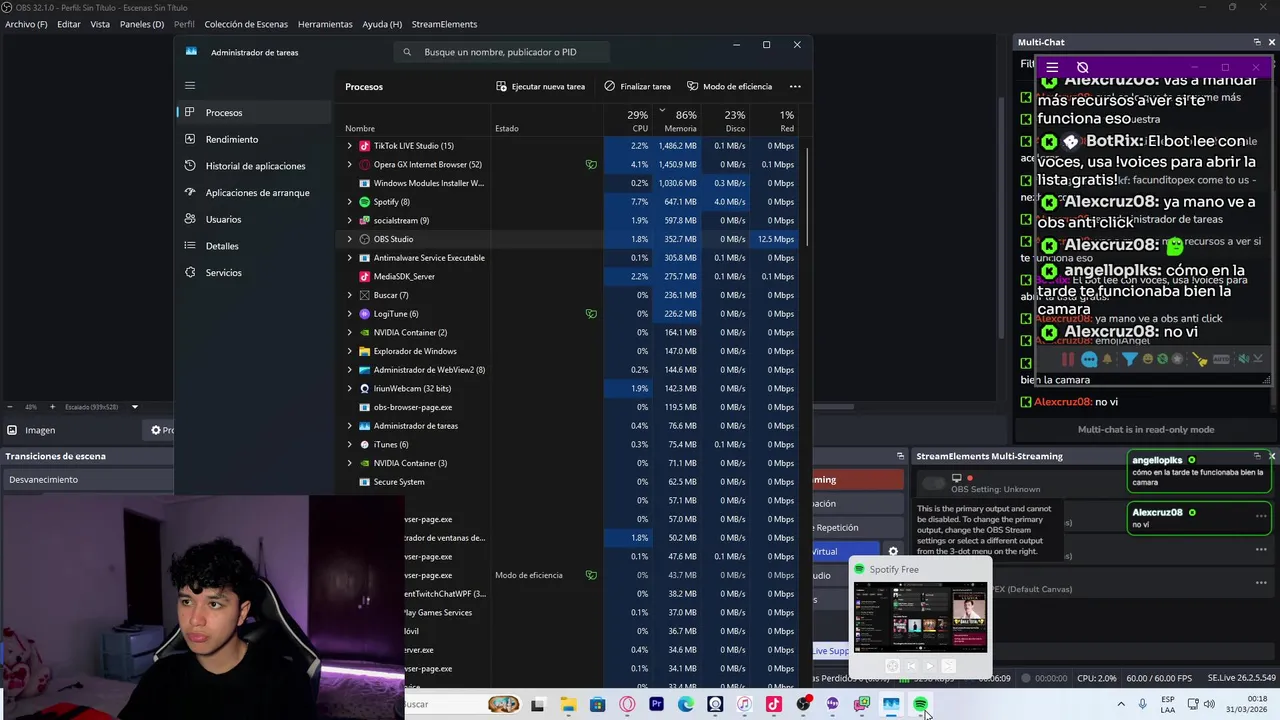
Task: Open OBS Paneles (D) menu
Action: (142, 24)
